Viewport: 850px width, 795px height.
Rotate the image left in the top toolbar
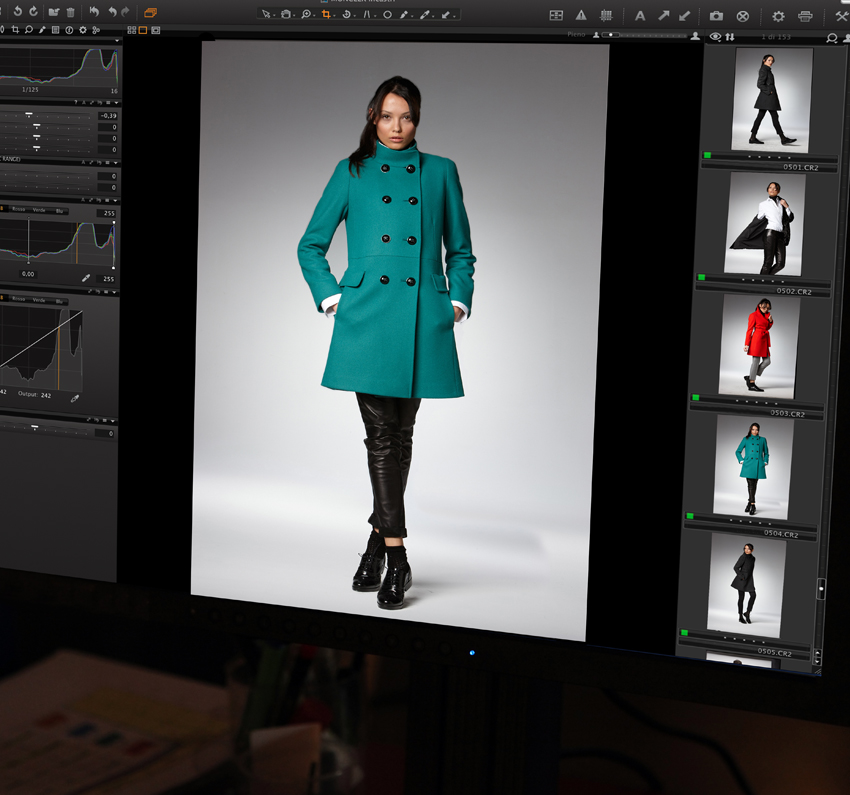(x=17, y=11)
